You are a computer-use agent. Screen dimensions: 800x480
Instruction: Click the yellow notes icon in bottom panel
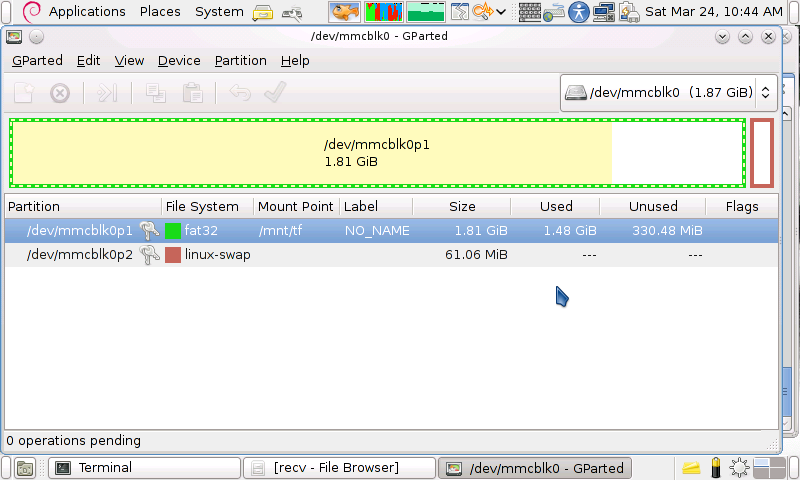[x=691, y=467]
